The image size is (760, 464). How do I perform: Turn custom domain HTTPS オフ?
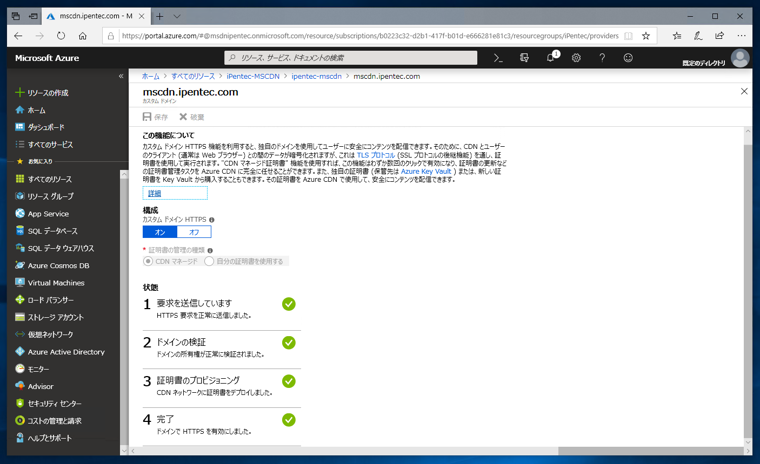point(194,232)
